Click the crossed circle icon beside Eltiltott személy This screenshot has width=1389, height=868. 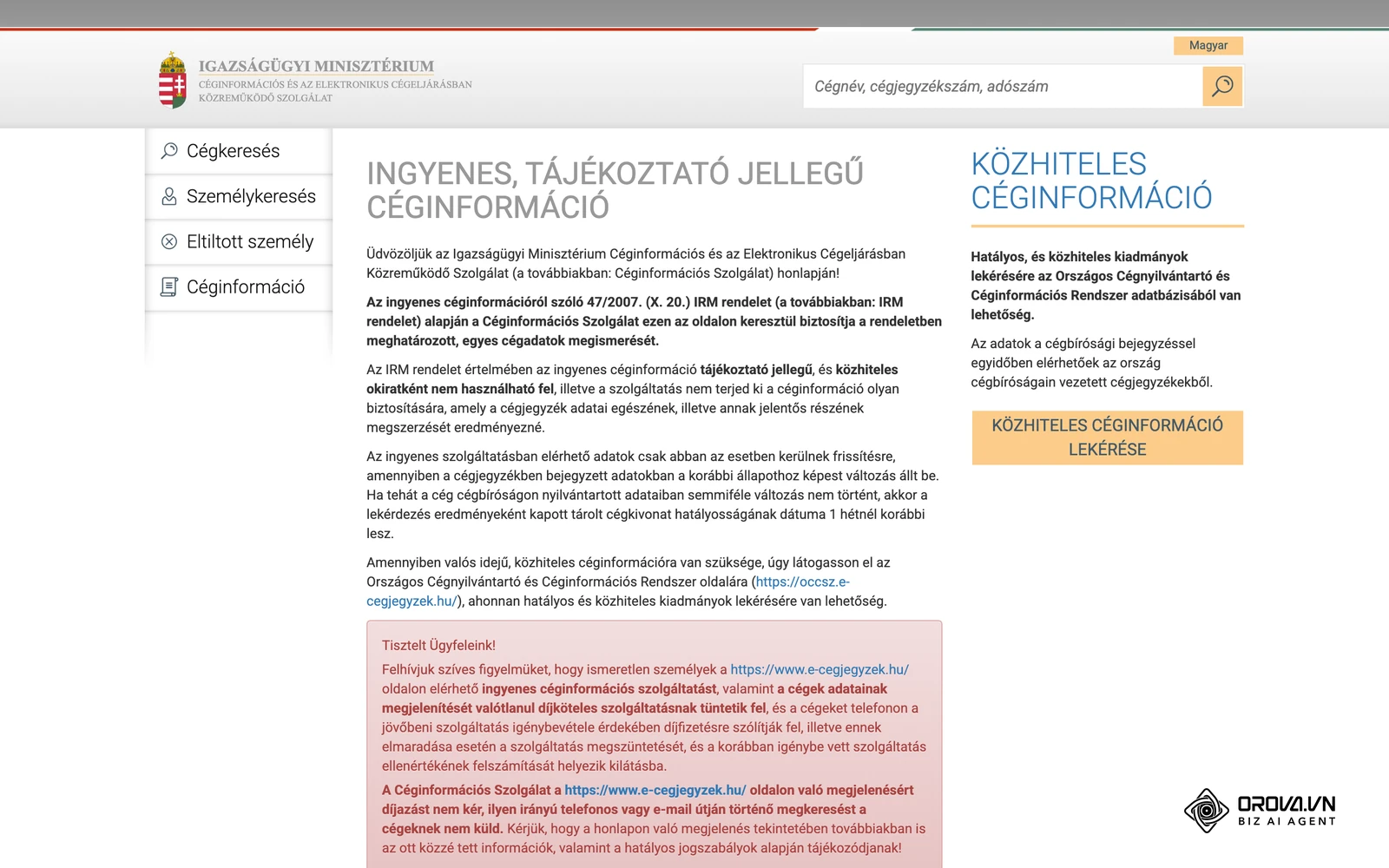click(169, 241)
